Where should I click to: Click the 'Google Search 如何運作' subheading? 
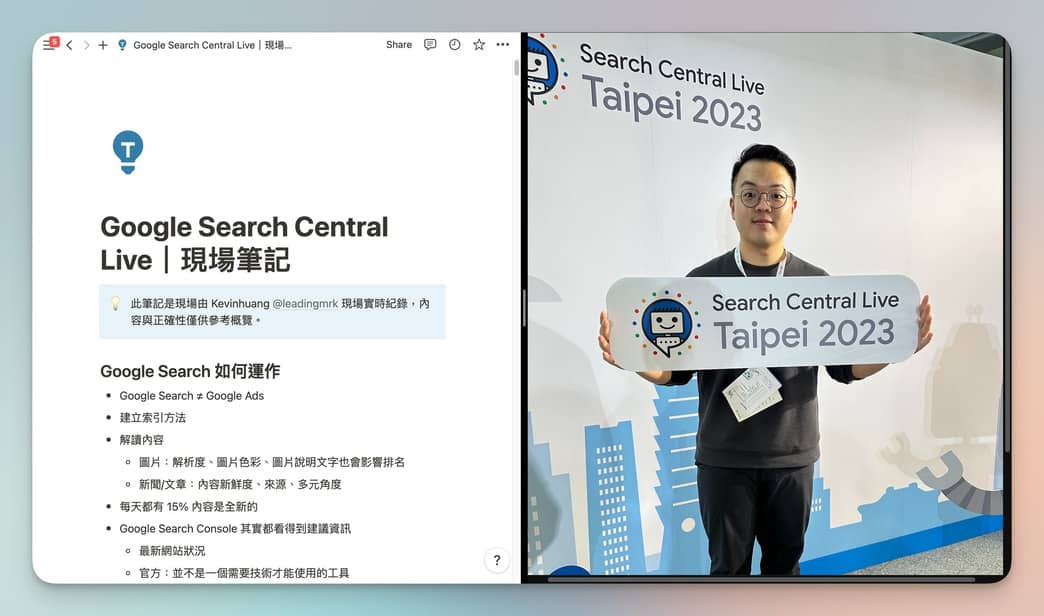[x=190, y=371]
